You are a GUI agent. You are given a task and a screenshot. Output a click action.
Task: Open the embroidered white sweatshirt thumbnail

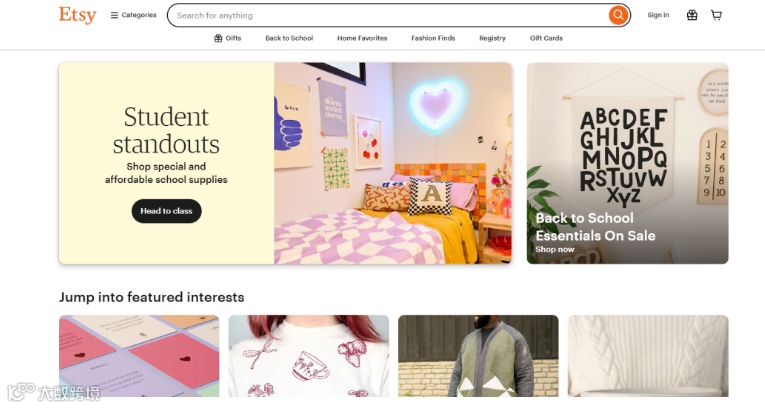coord(309,356)
